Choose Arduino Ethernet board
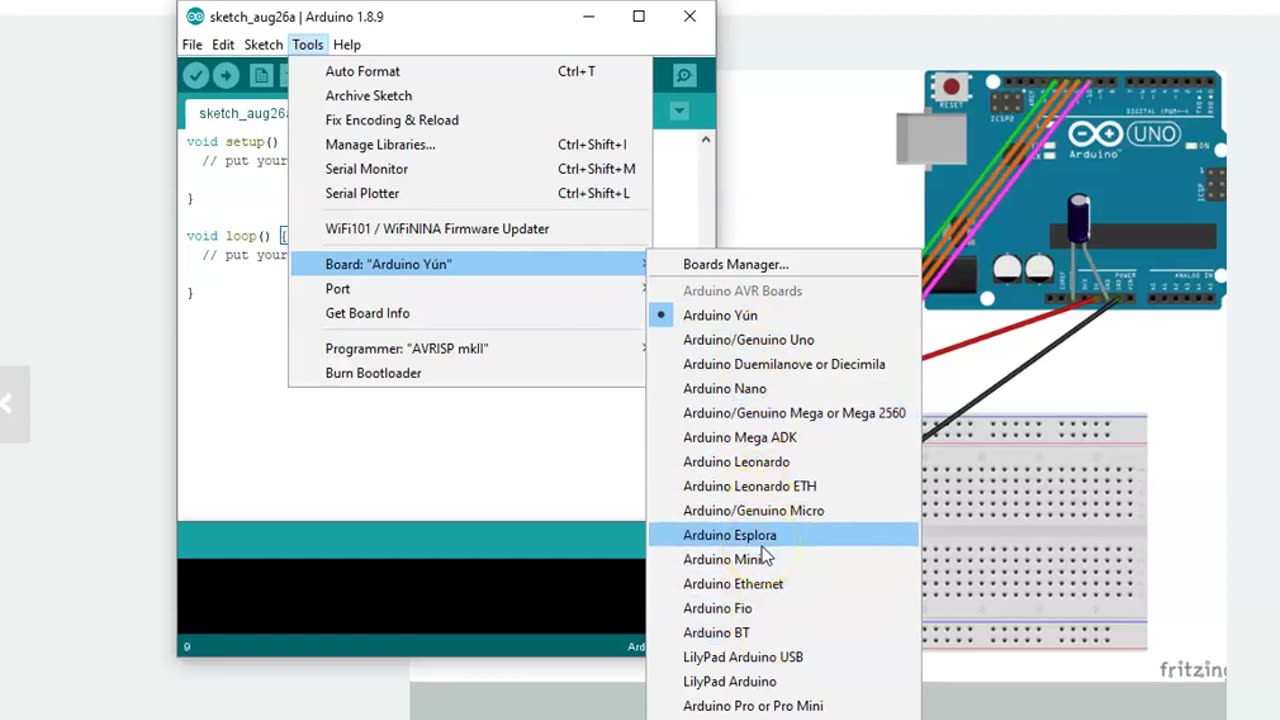 point(783,584)
